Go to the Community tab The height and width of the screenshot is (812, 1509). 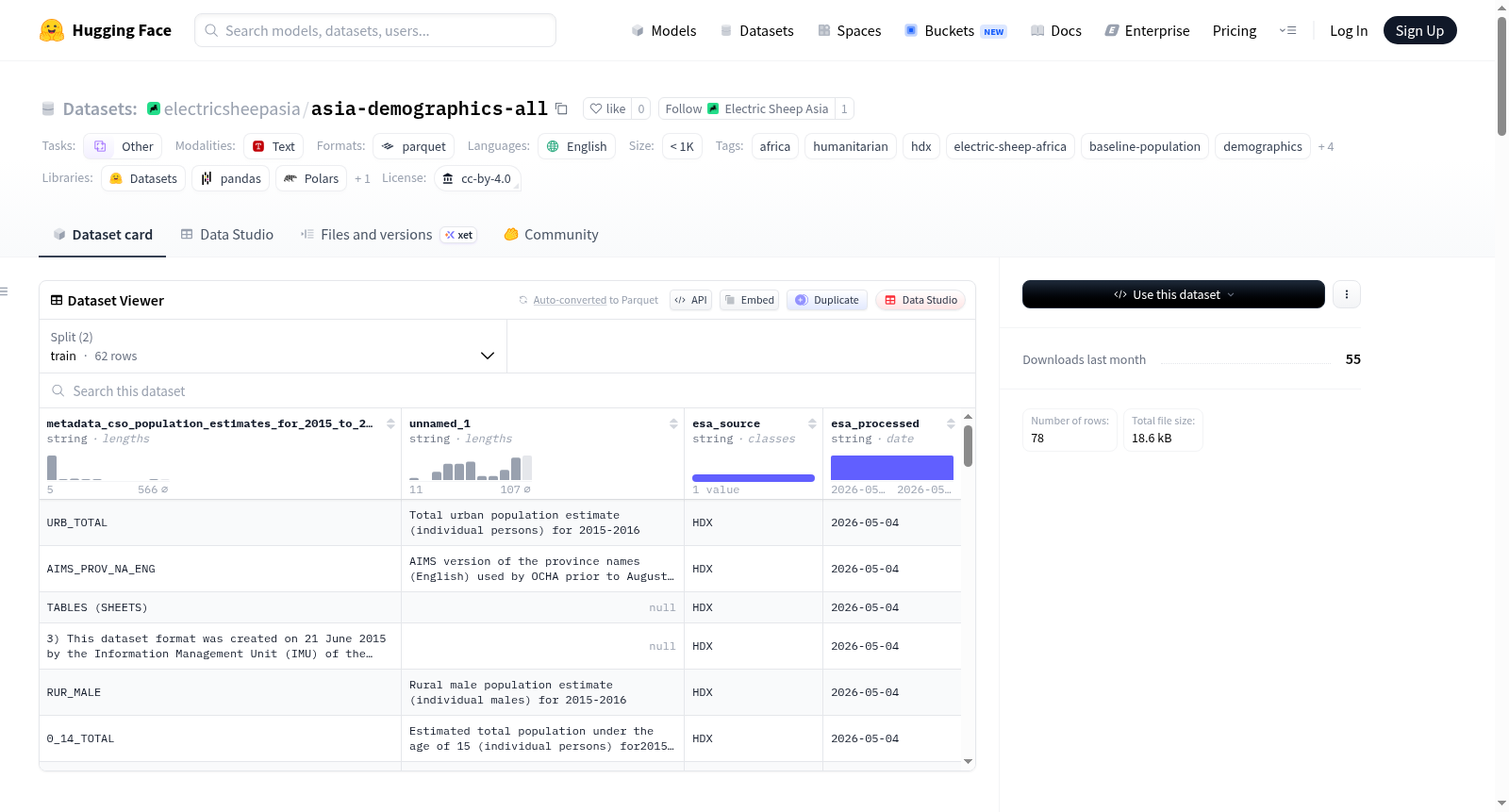(x=552, y=235)
